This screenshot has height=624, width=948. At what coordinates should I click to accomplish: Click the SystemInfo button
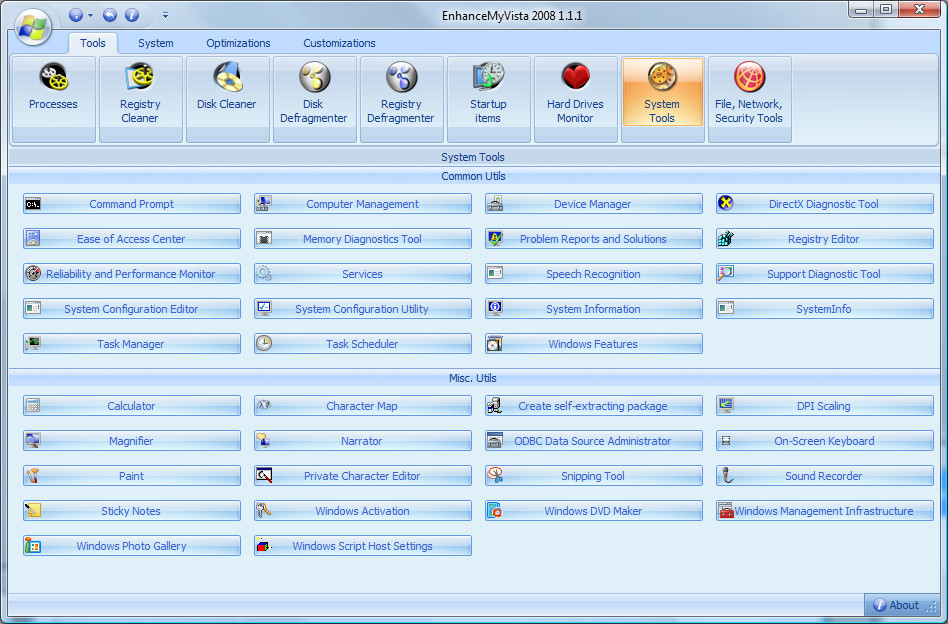[x=825, y=309]
